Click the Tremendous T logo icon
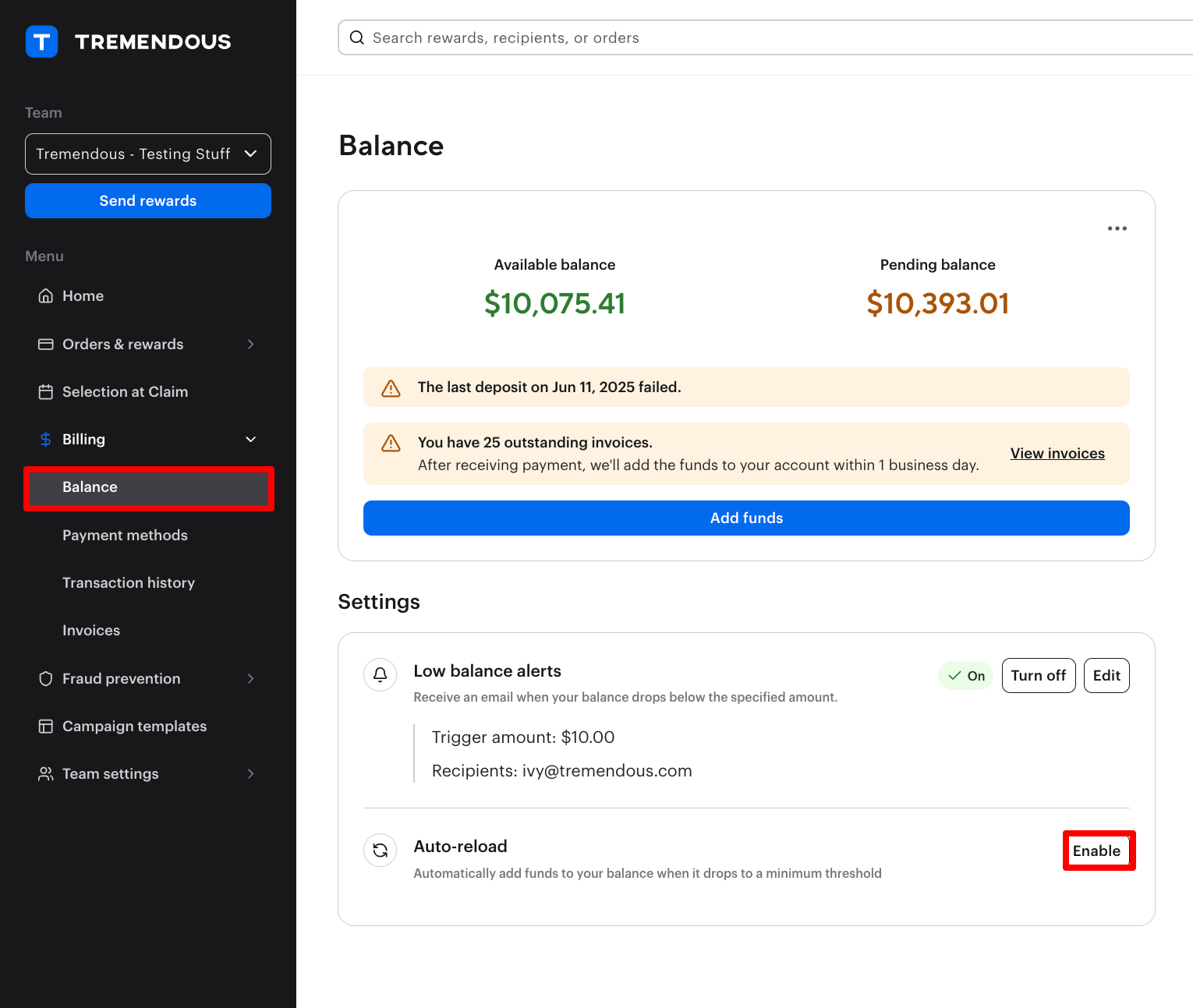 coord(42,41)
